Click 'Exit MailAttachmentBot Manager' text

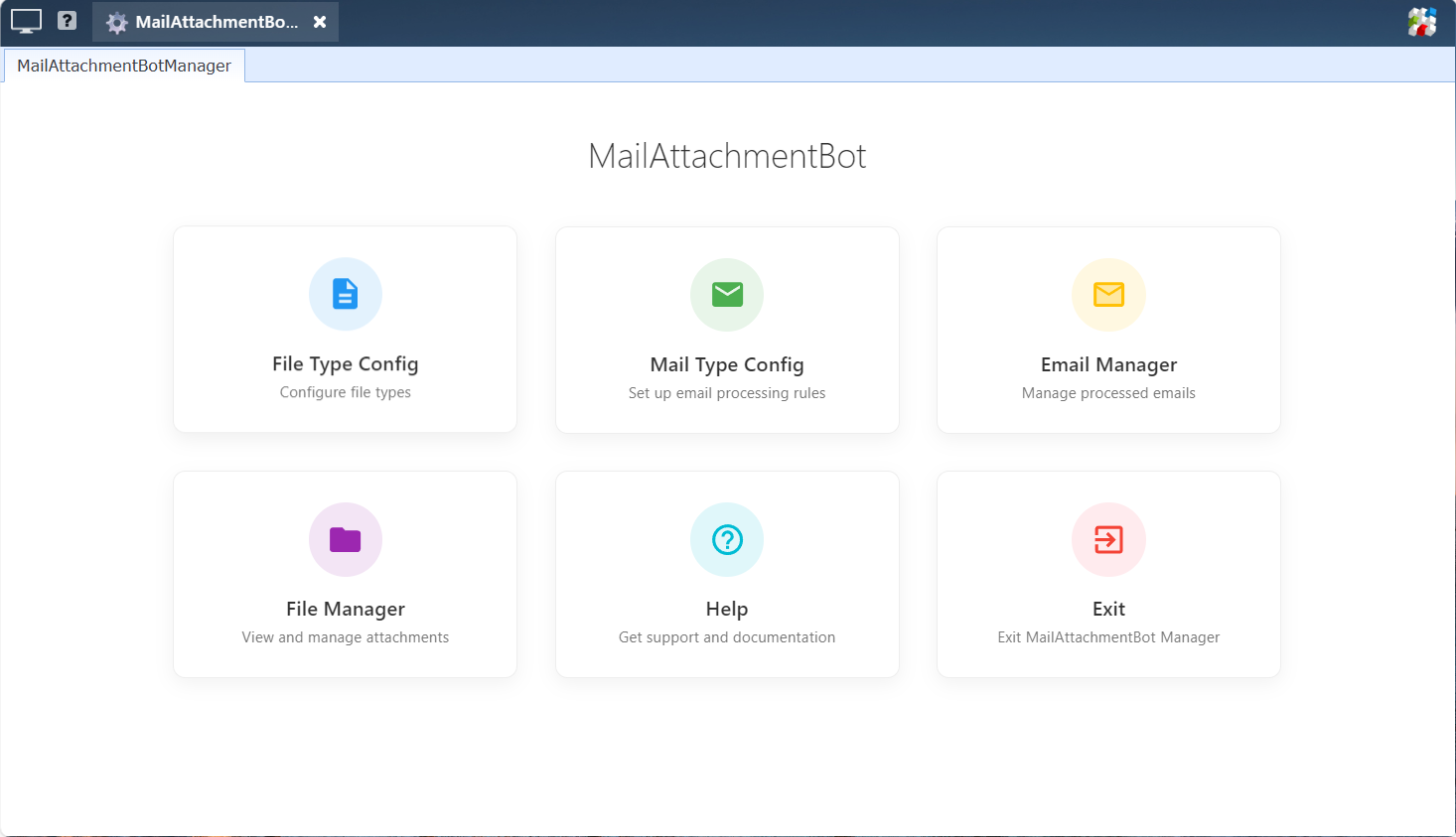point(1108,637)
